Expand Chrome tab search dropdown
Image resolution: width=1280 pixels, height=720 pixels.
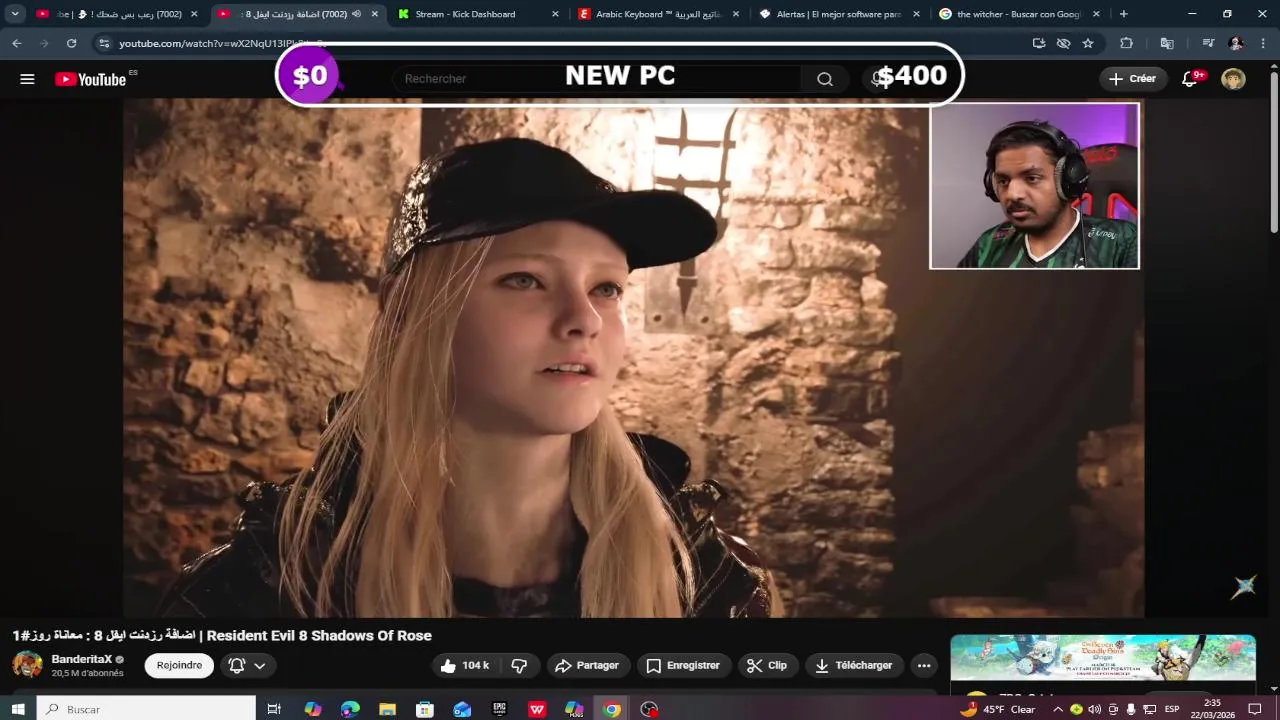pos(15,14)
